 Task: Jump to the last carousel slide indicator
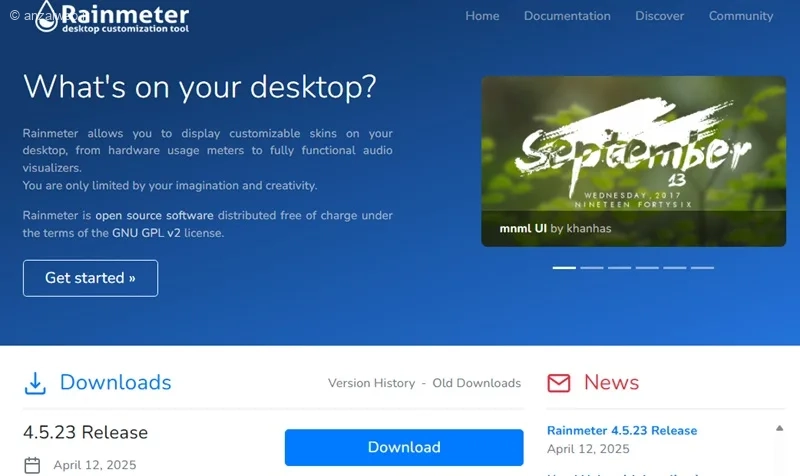point(702,268)
